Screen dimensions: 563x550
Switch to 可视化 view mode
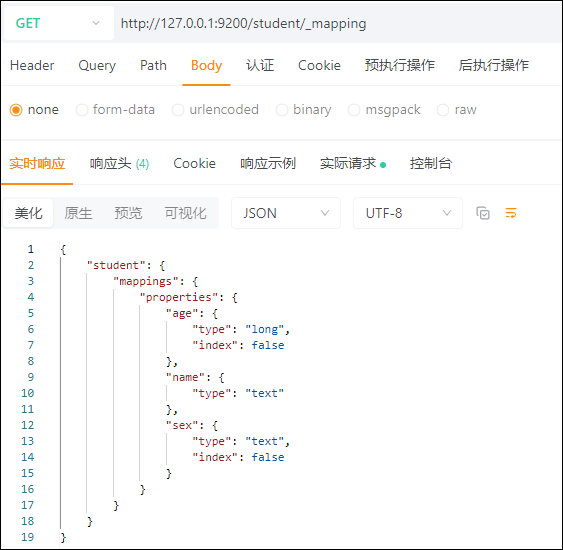pos(186,213)
